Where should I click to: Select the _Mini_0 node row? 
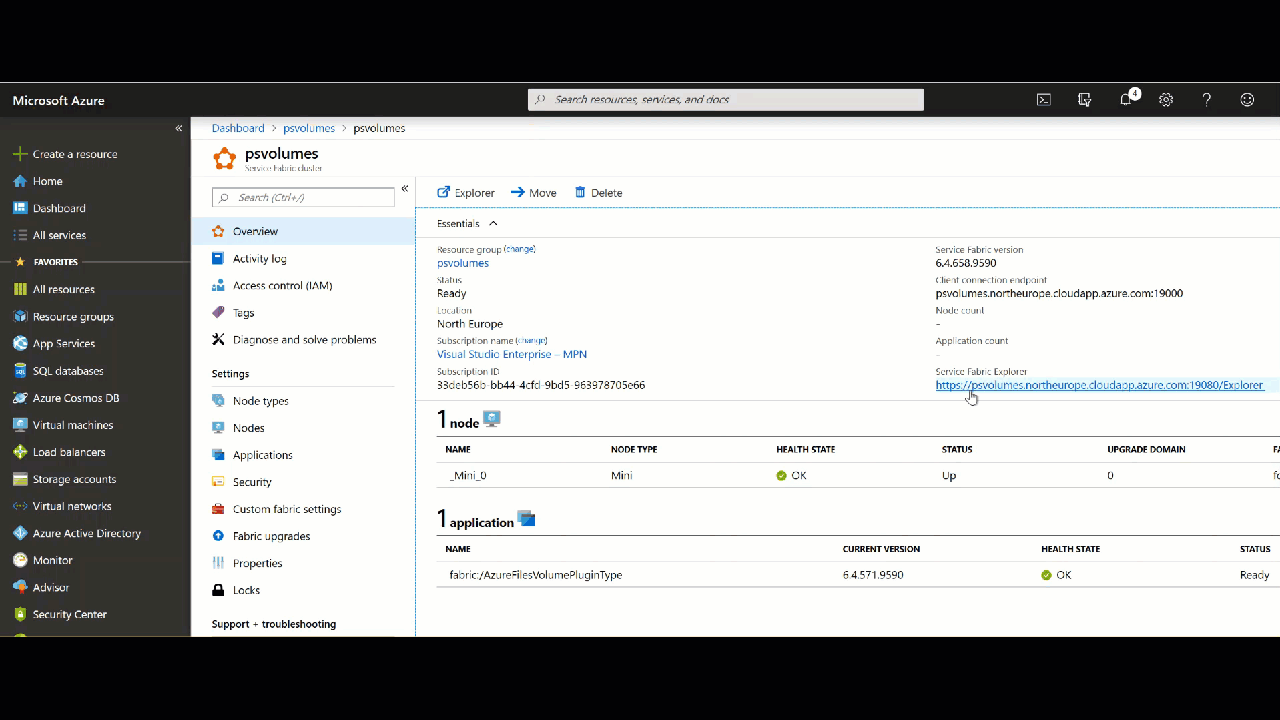(x=858, y=475)
